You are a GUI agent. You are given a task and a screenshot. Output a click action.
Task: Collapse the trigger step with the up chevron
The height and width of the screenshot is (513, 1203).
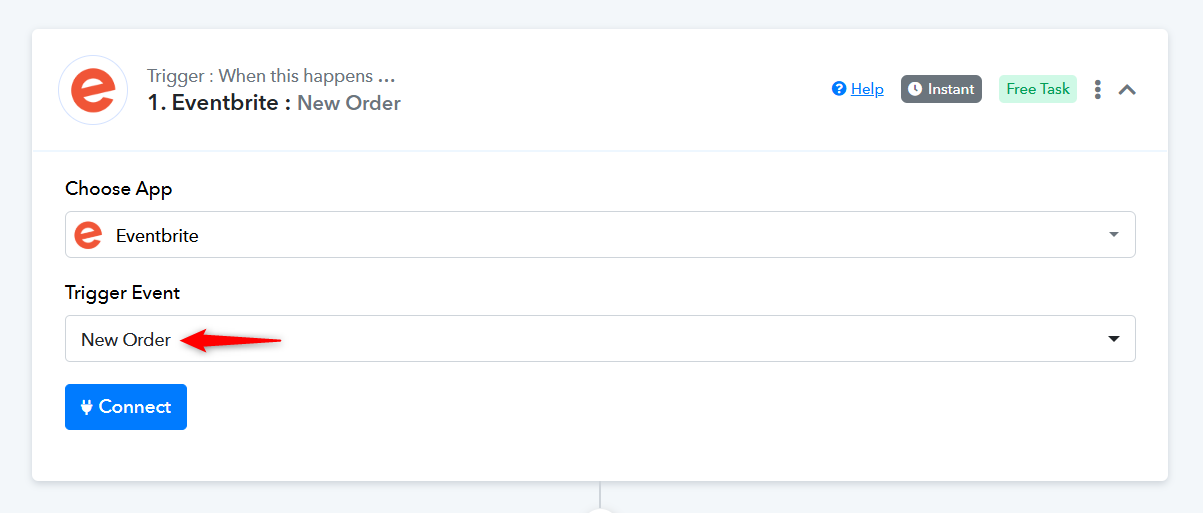(x=1127, y=90)
